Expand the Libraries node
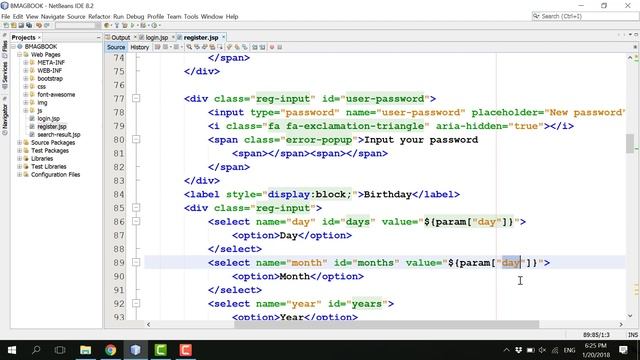 pos(19,158)
